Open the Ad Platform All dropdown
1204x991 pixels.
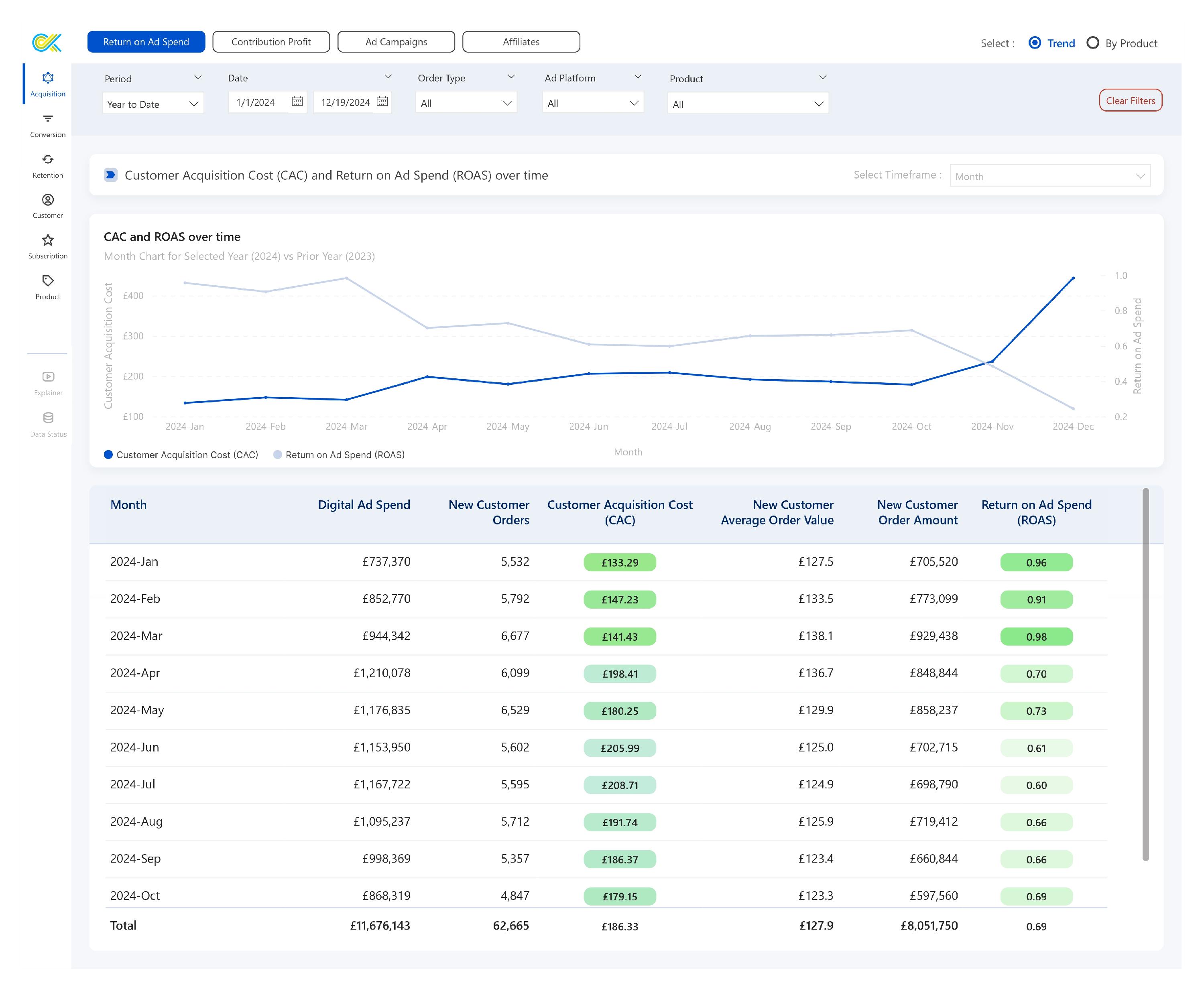[x=593, y=103]
